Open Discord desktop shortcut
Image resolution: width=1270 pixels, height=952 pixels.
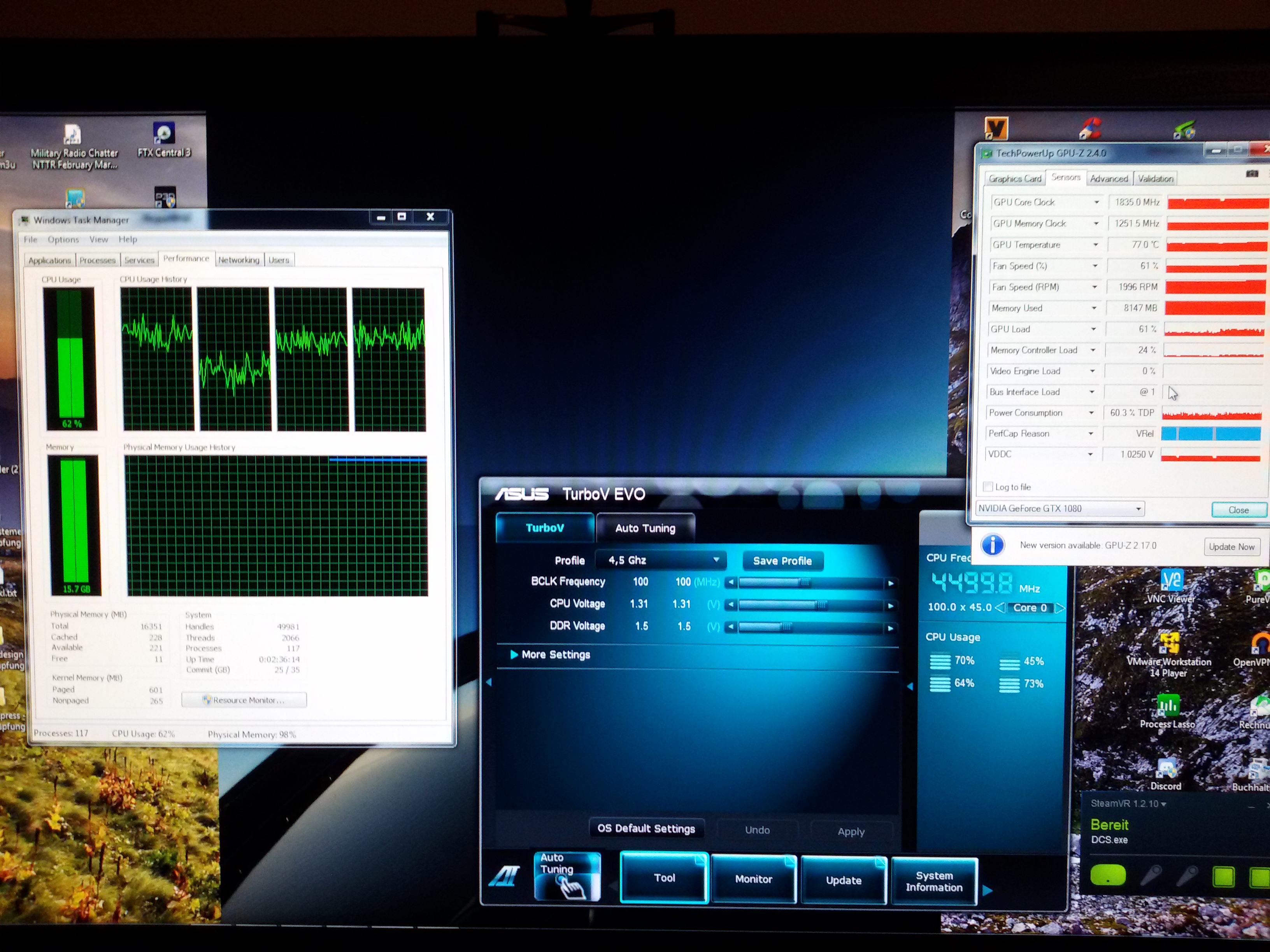tap(1165, 773)
